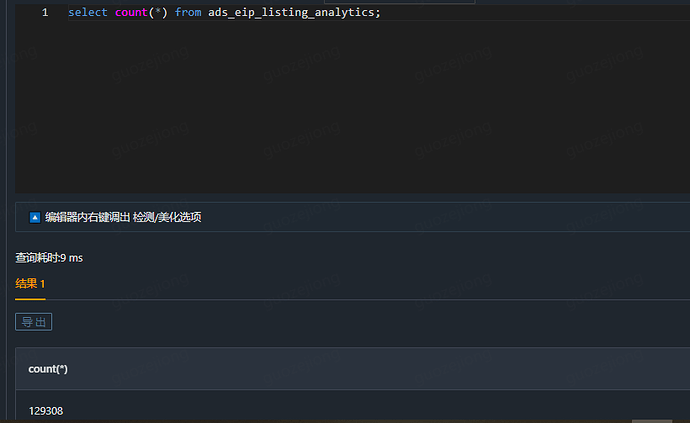Click the count(*) column header

(x=48, y=369)
